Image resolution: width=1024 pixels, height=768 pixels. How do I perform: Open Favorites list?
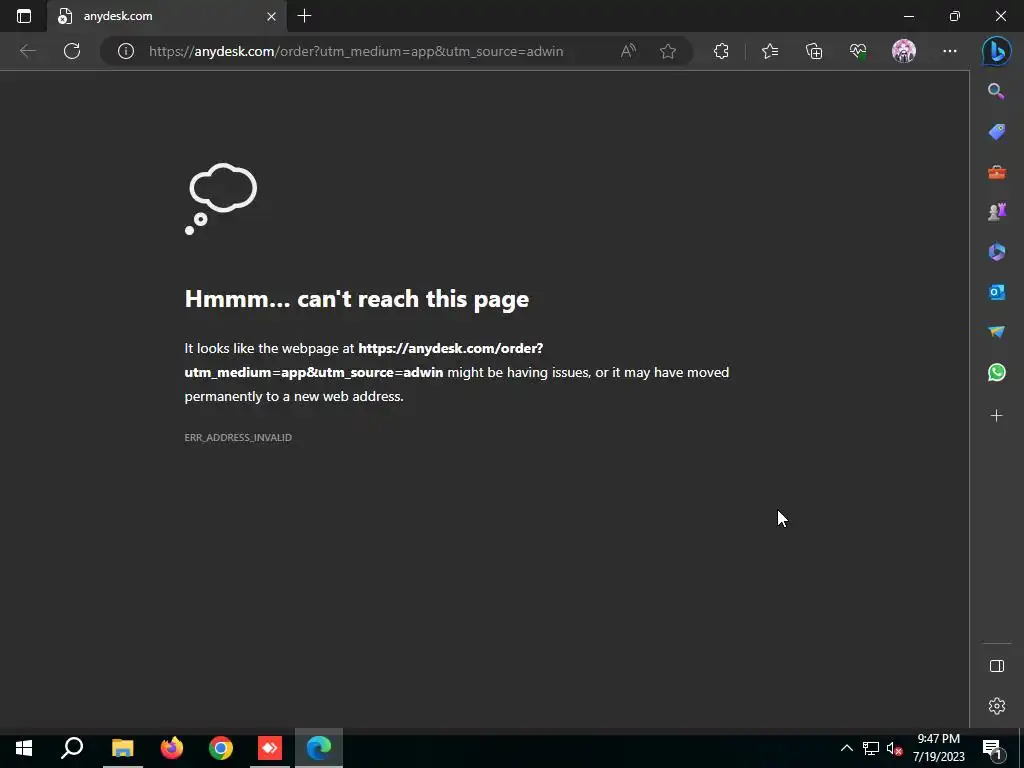[770, 51]
